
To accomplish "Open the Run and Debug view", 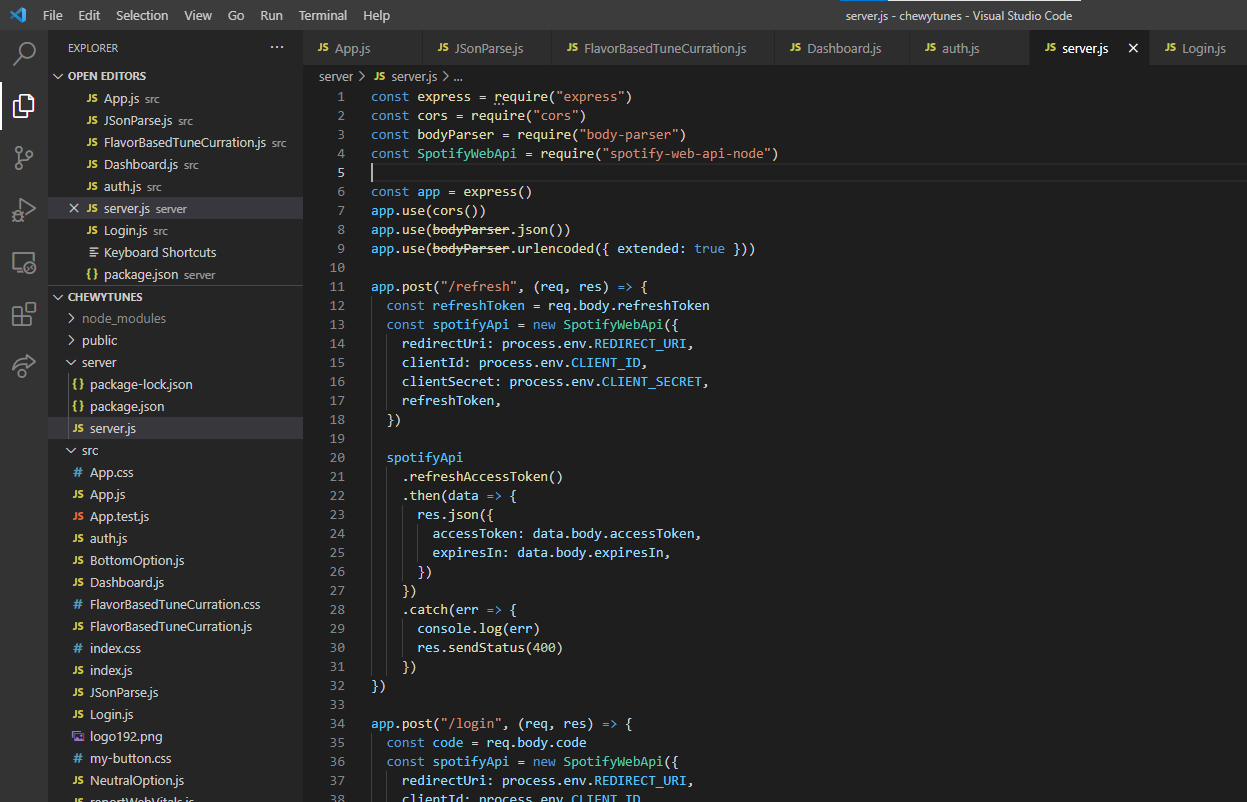I will click(24, 210).
